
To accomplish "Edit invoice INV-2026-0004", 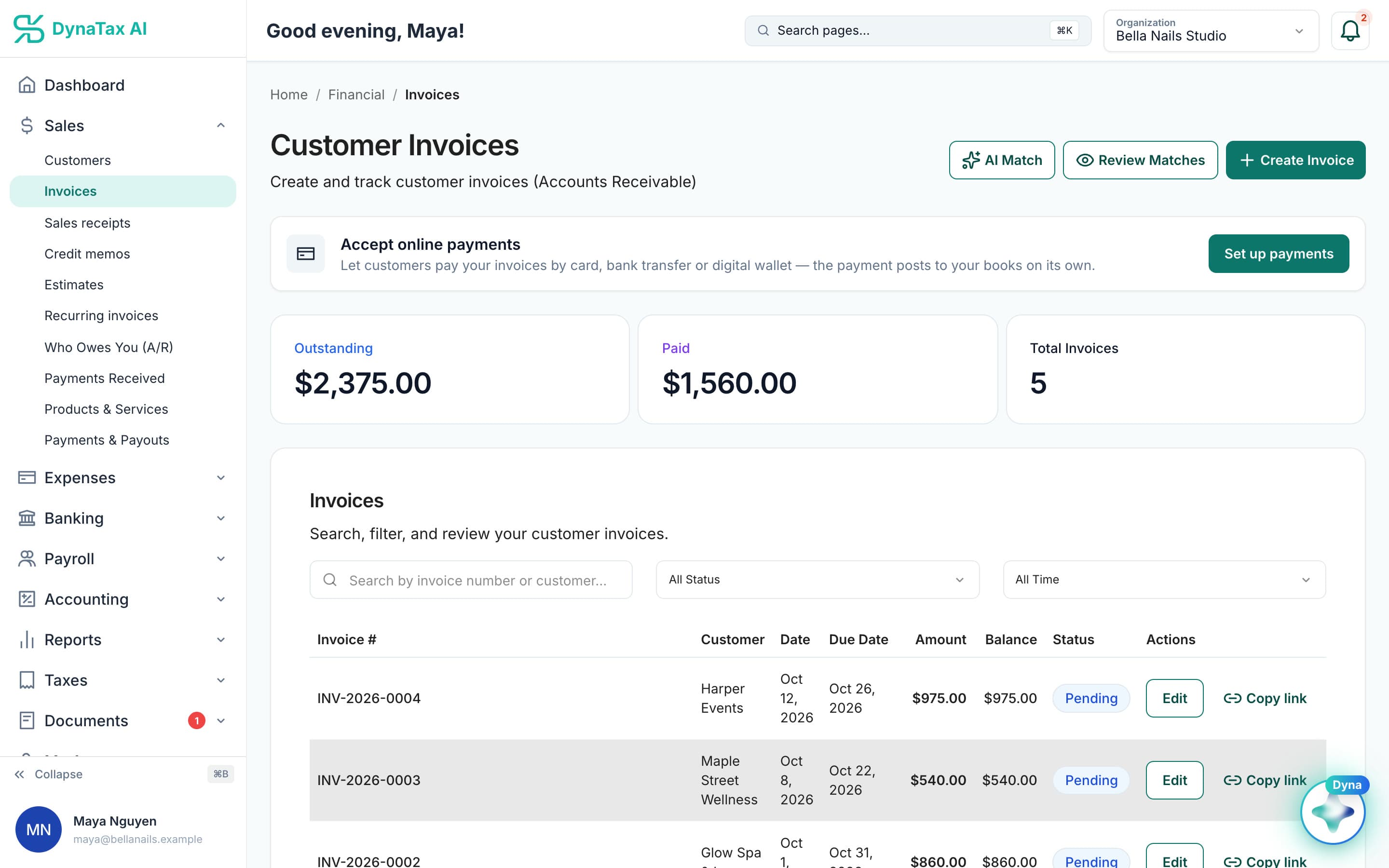I will click(x=1174, y=698).
